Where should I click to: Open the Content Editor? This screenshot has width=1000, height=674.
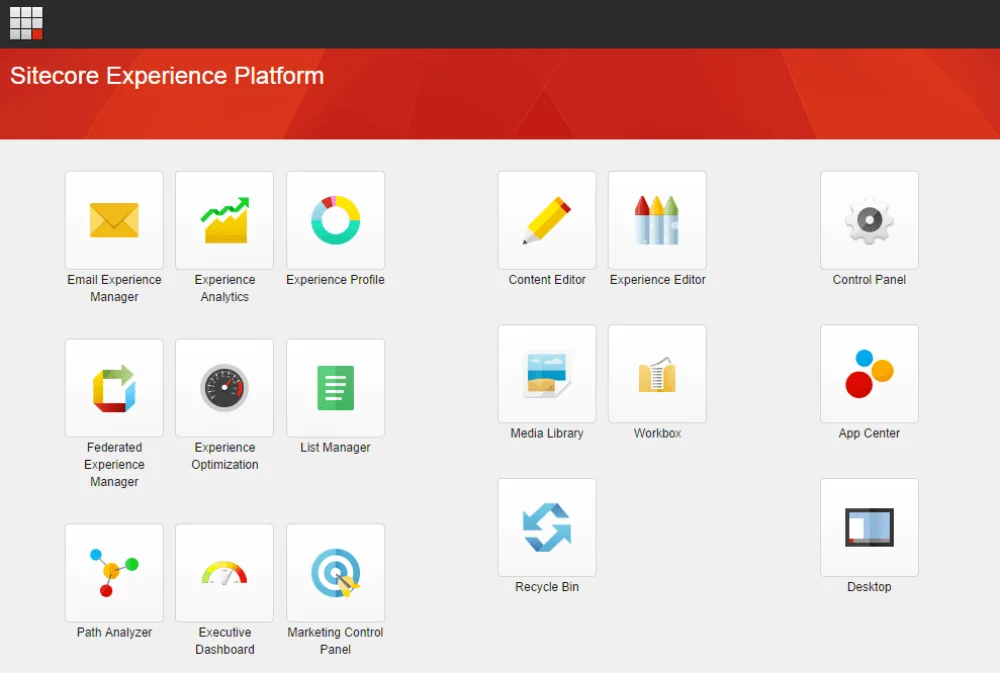(x=546, y=220)
